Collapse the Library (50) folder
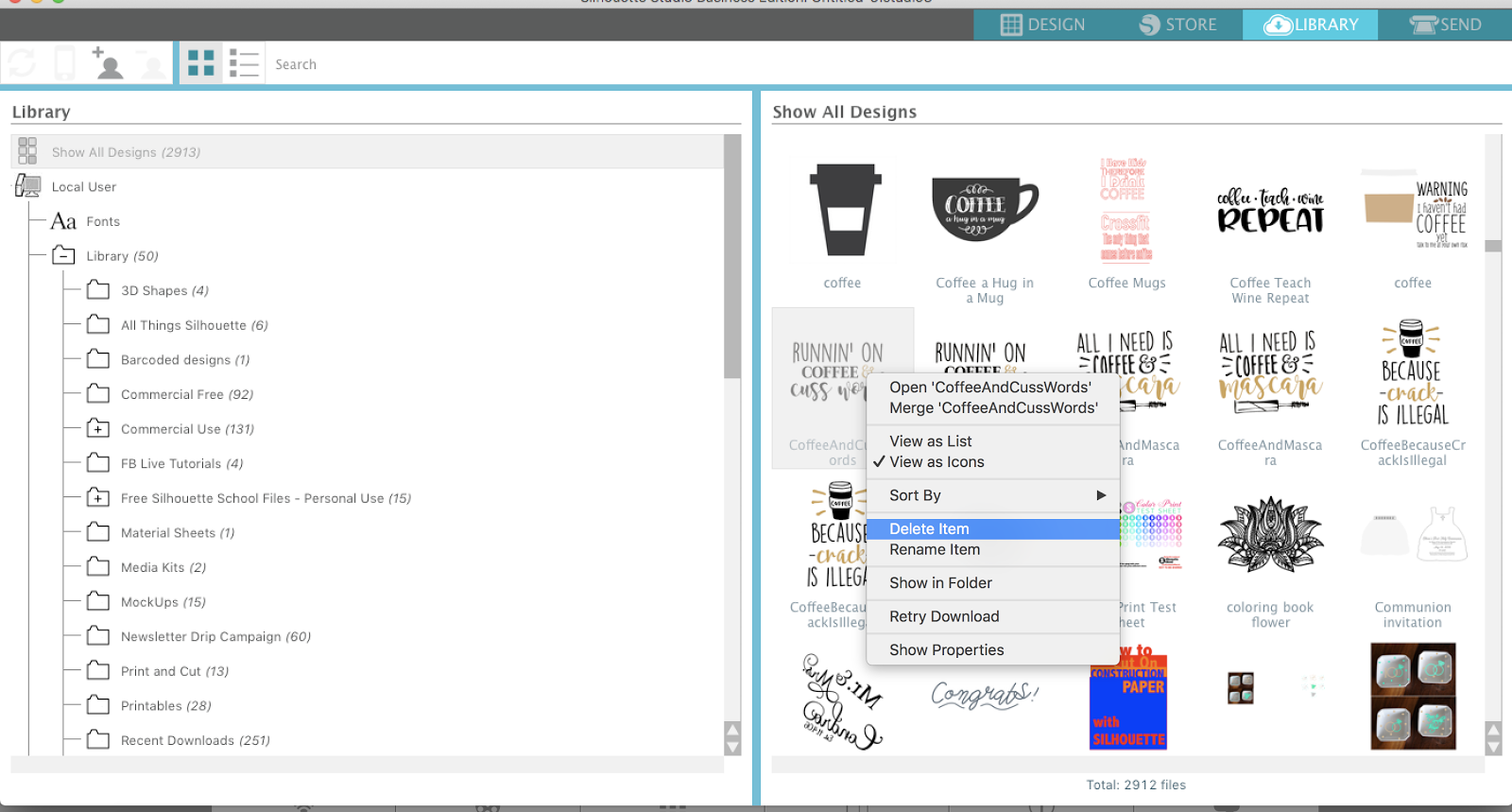1512x812 pixels. [63, 255]
